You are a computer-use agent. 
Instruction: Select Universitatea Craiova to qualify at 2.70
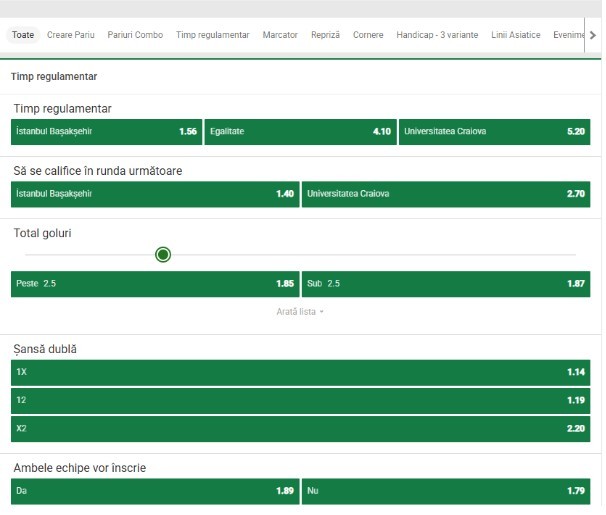[x=446, y=194]
